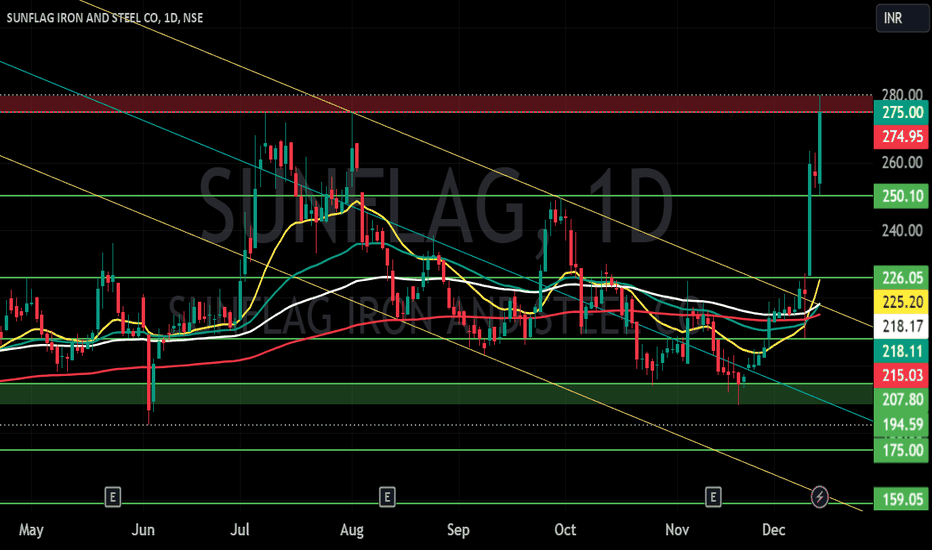The width and height of the screenshot is (932, 550).
Task: Select the 226.05 price level label
Action: 902,278
